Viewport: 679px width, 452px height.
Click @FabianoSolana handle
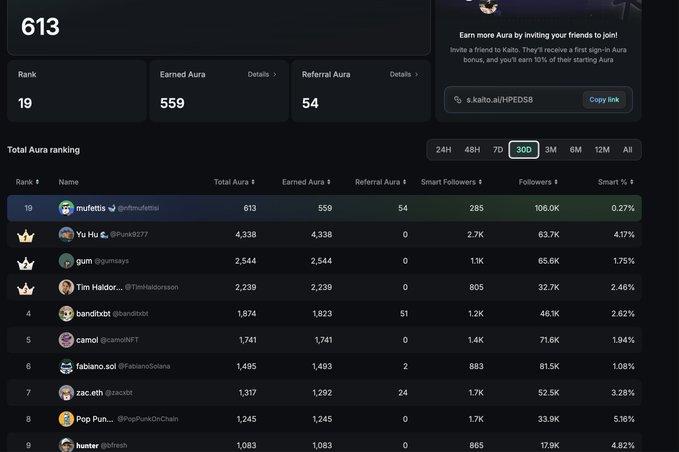point(144,367)
